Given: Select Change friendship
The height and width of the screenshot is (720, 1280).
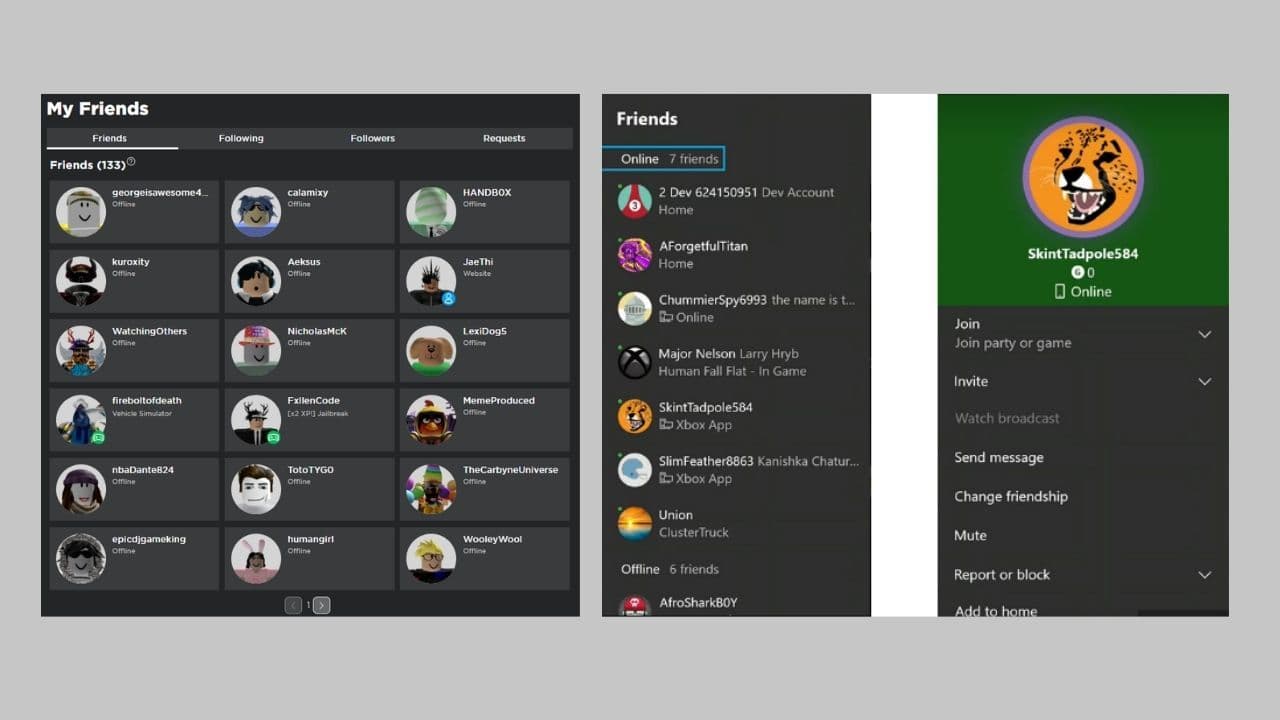Looking at the screenshot, I should [1010, 496].
